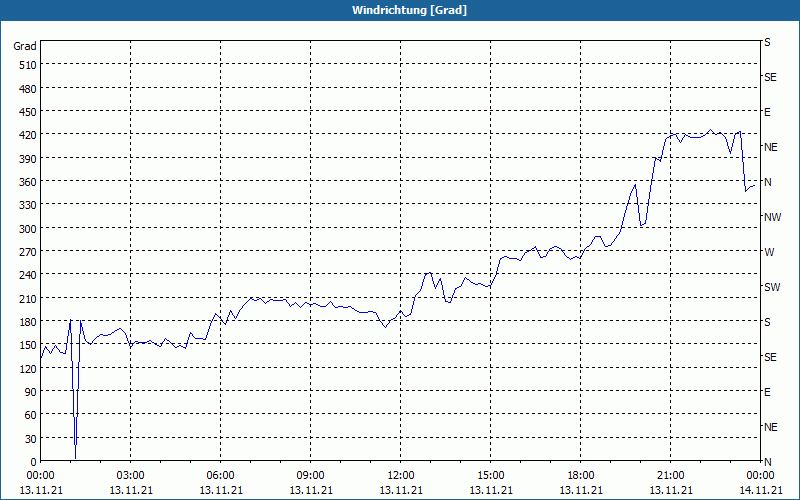This screenshot has height=500, width=800.
Task: Select the 60 value on the y-axis
Action: [31, 415]
